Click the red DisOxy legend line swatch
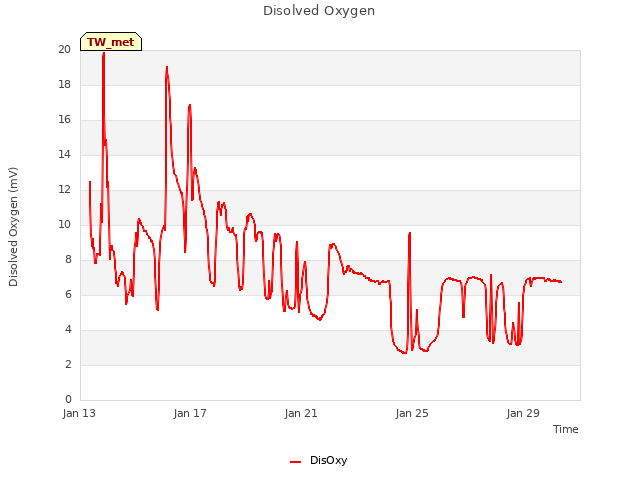Screen dimensions: 640x480 point(296,462)
